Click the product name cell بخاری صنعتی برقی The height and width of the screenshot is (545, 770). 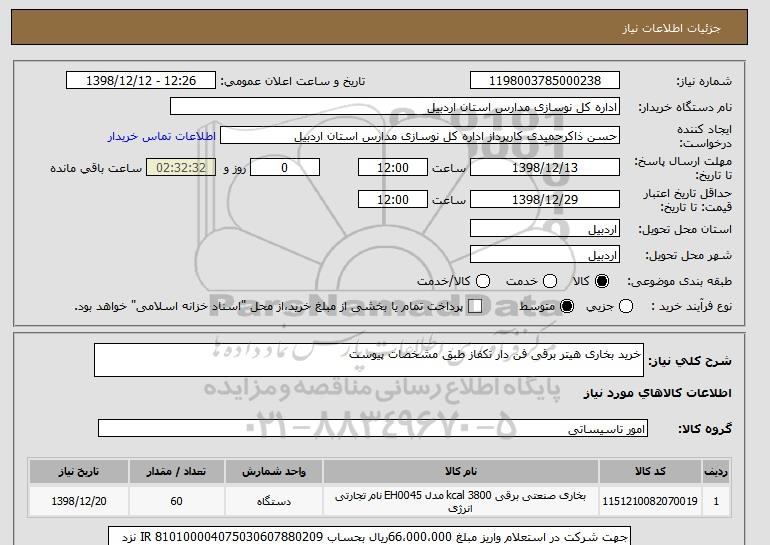point(461,501)
